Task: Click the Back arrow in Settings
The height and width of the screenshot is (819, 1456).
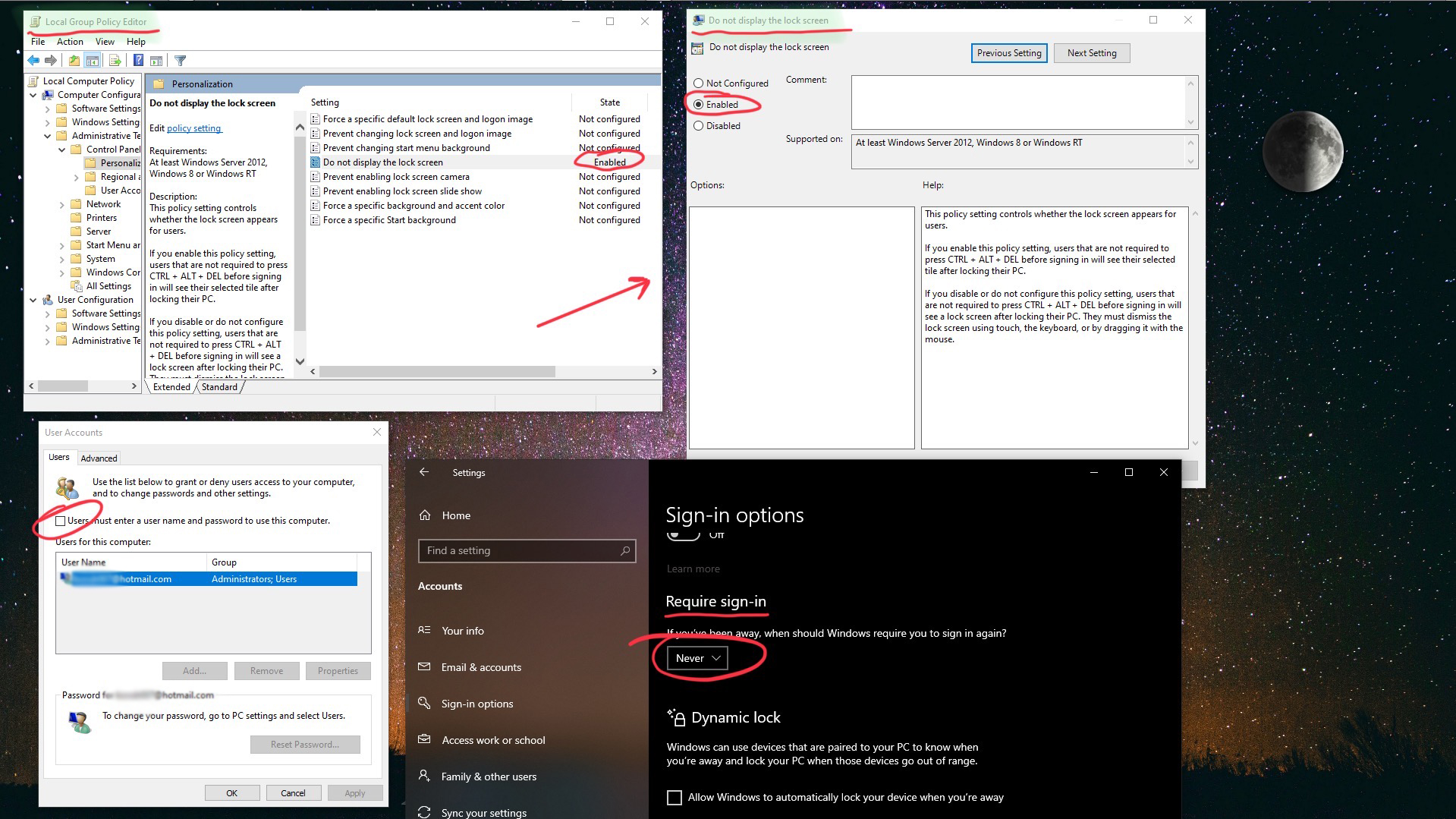Action: pyautogui.click(x=425, y=471)
